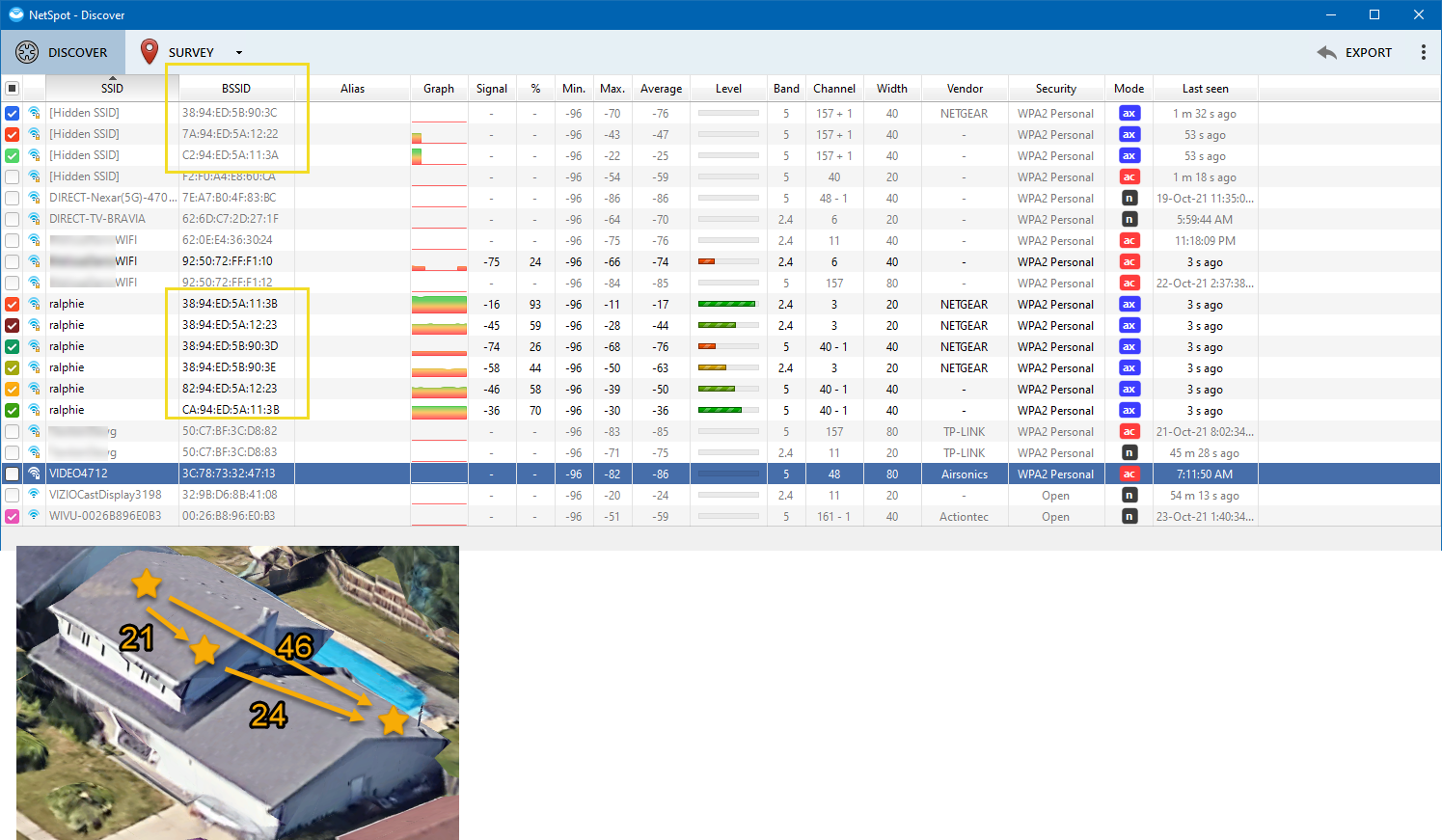Click the NetSpot app logo in title bar

point(15,14)
